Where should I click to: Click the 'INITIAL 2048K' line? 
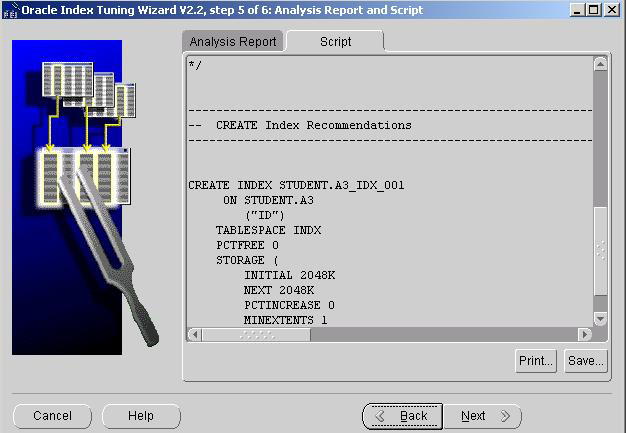[x=289, y=275]
